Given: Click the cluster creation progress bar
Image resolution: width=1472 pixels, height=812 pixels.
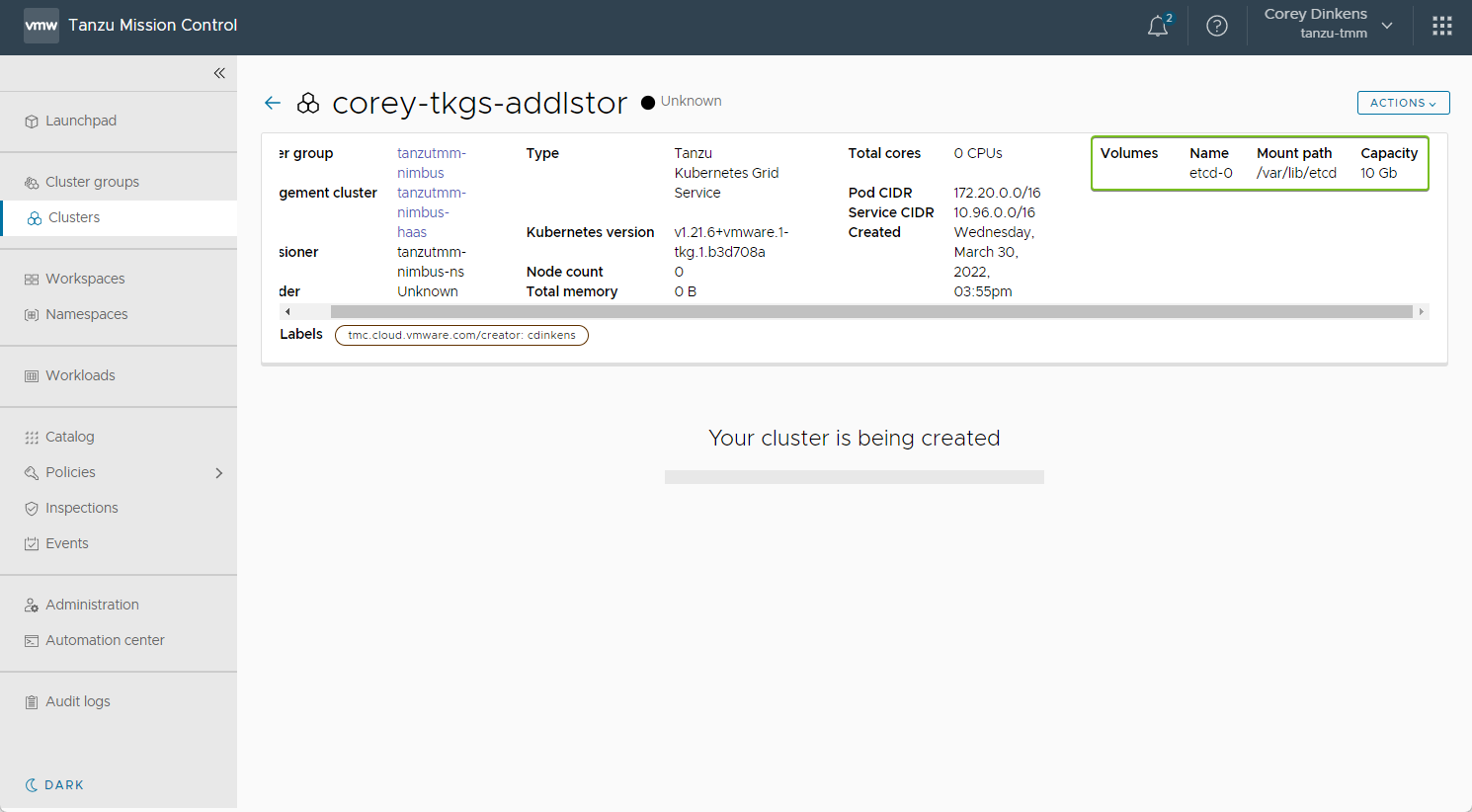Looking at the screenshot, I should (x=855, y=477).
